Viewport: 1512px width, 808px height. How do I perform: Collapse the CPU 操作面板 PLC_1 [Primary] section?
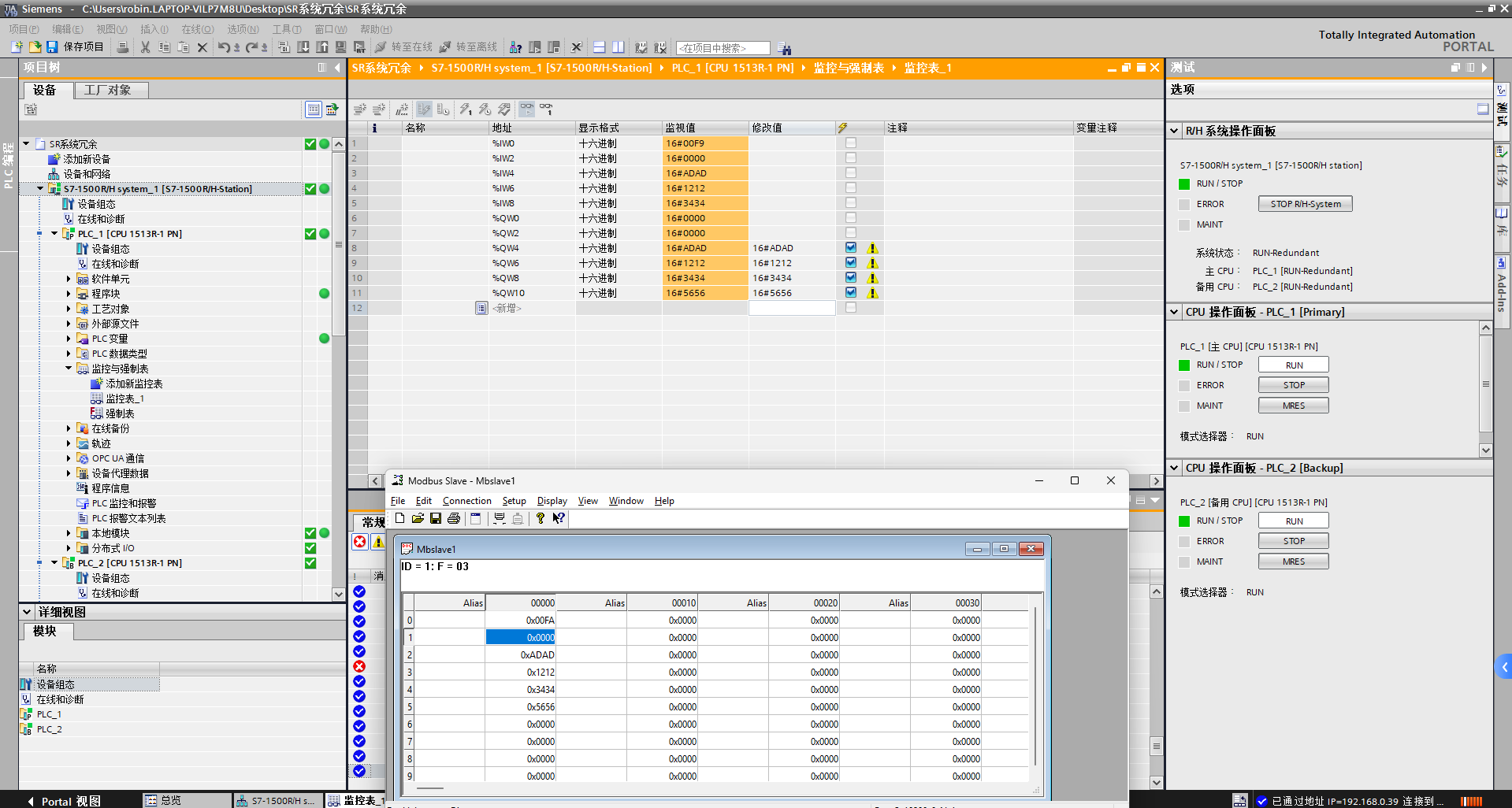coord(1174,312)
